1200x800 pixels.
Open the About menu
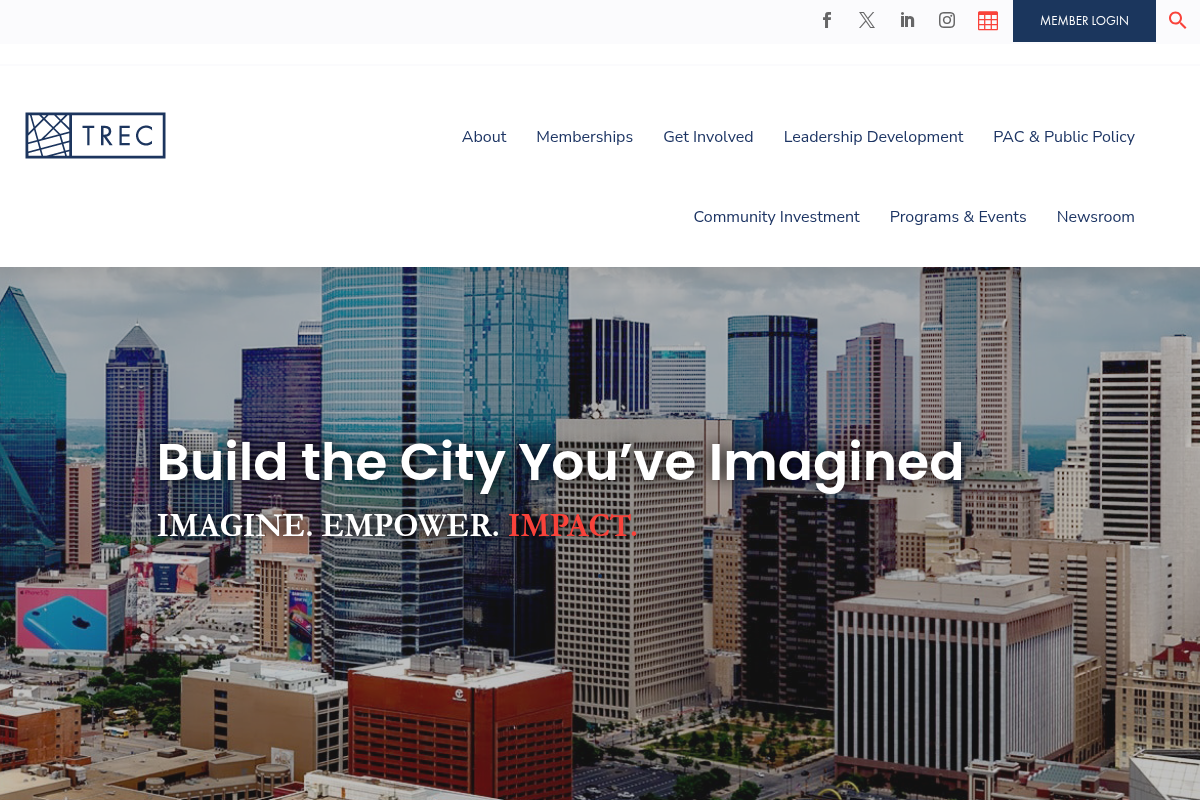pyautogui.click(x=484, y=137)
